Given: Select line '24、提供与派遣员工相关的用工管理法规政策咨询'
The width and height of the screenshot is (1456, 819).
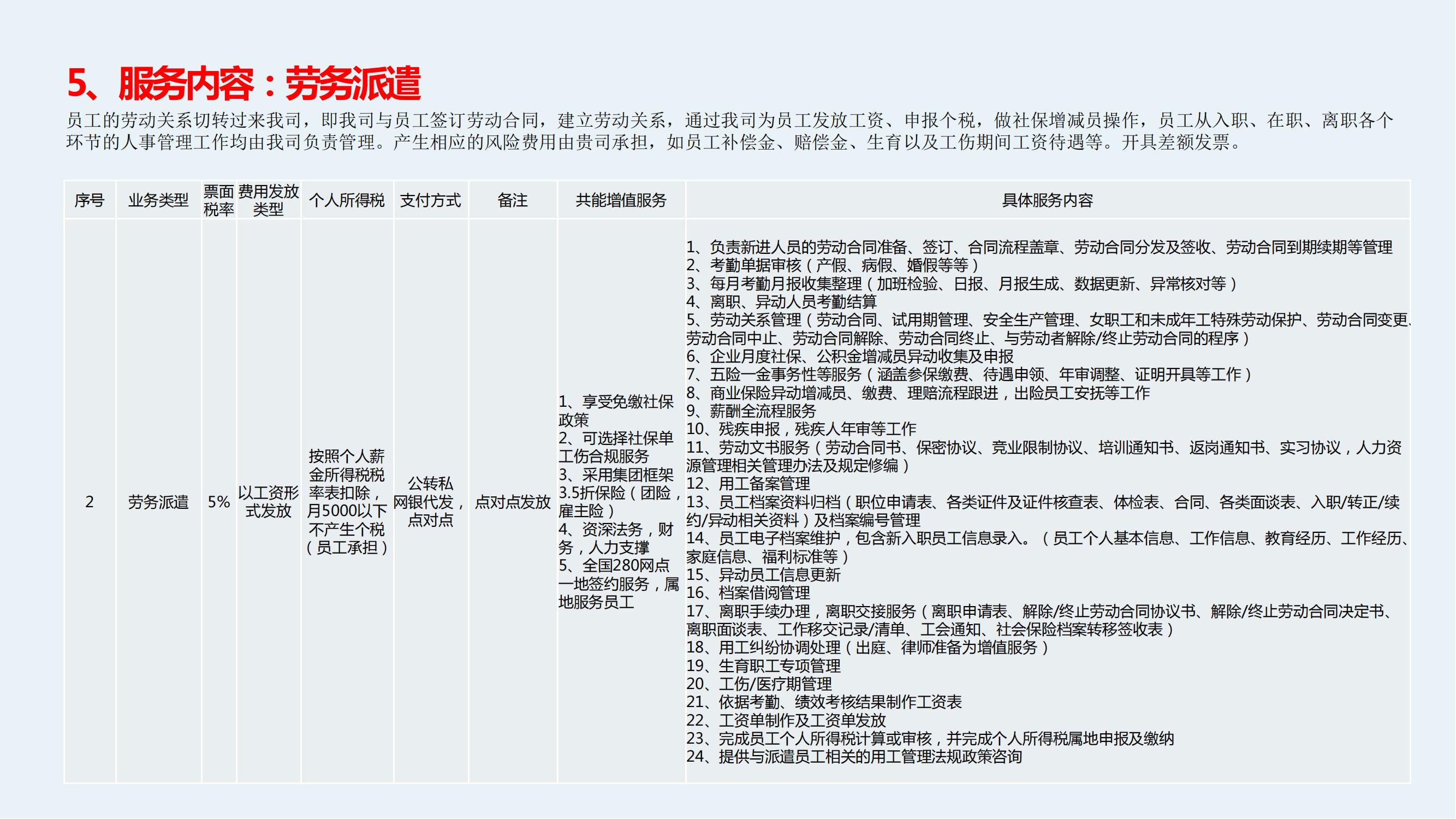Looking at the screenshot, I should click(x=854, y=757).
